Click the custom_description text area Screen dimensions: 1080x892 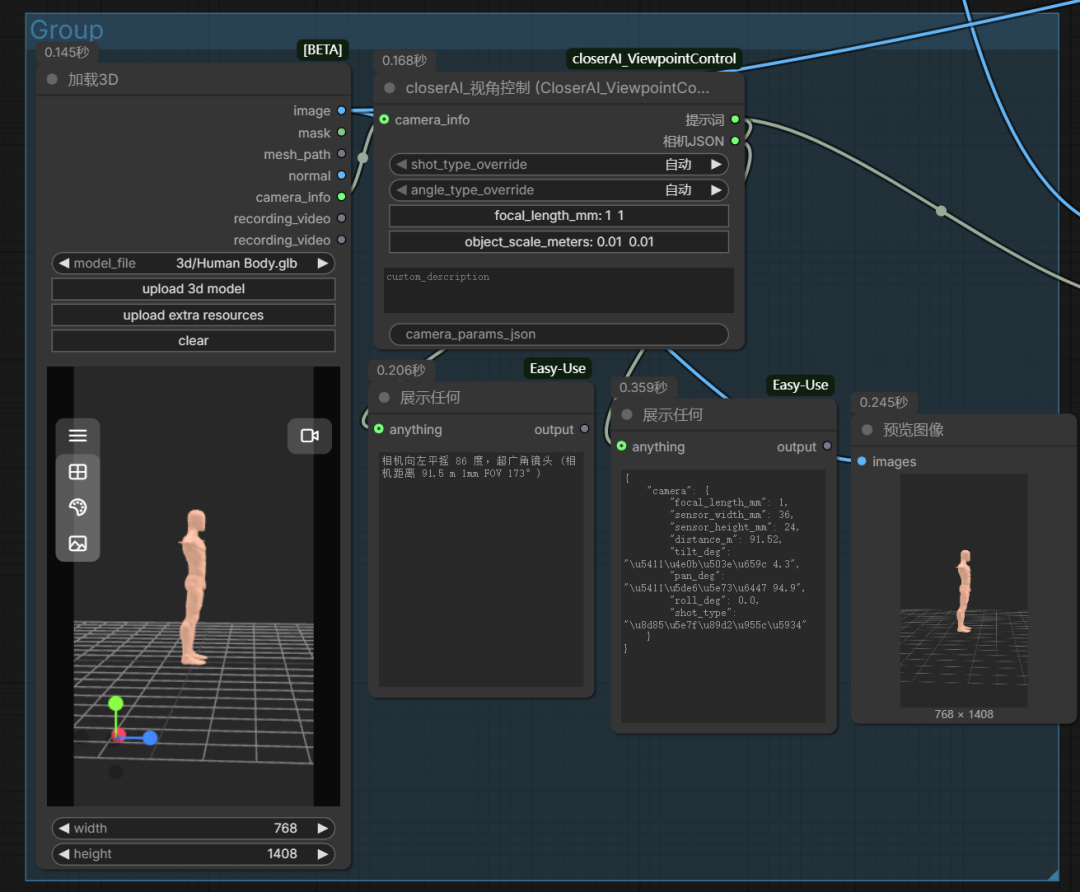[559, 290]
